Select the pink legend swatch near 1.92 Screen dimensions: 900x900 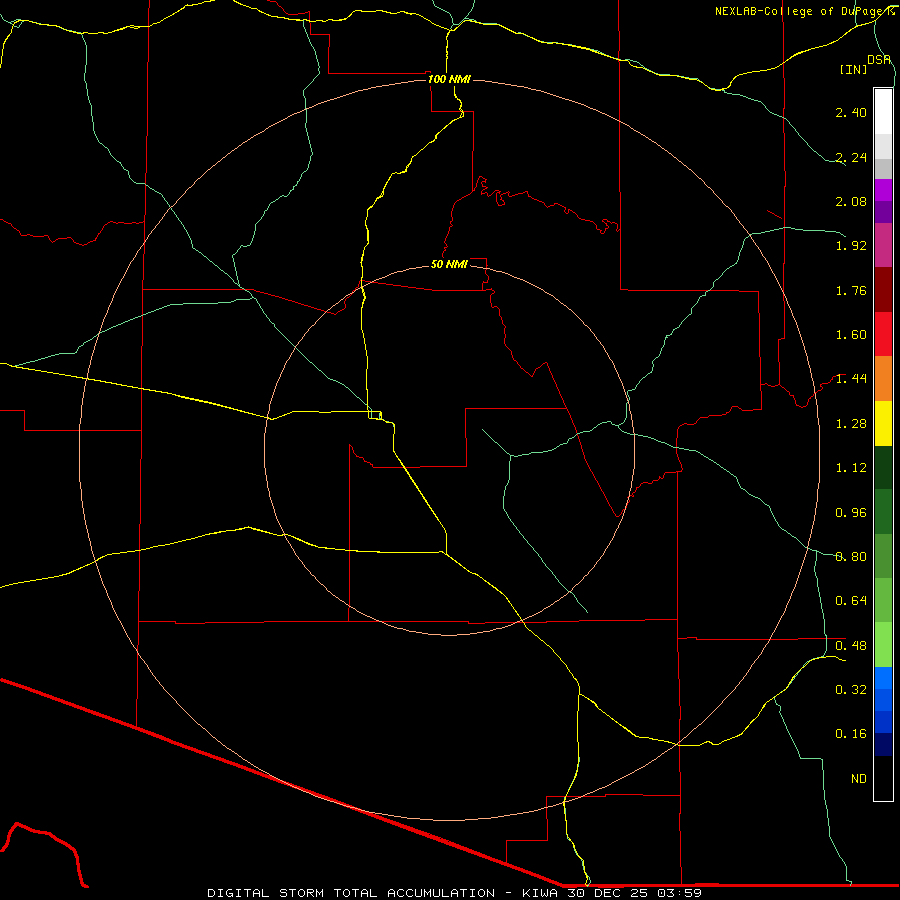pos(883,245)
